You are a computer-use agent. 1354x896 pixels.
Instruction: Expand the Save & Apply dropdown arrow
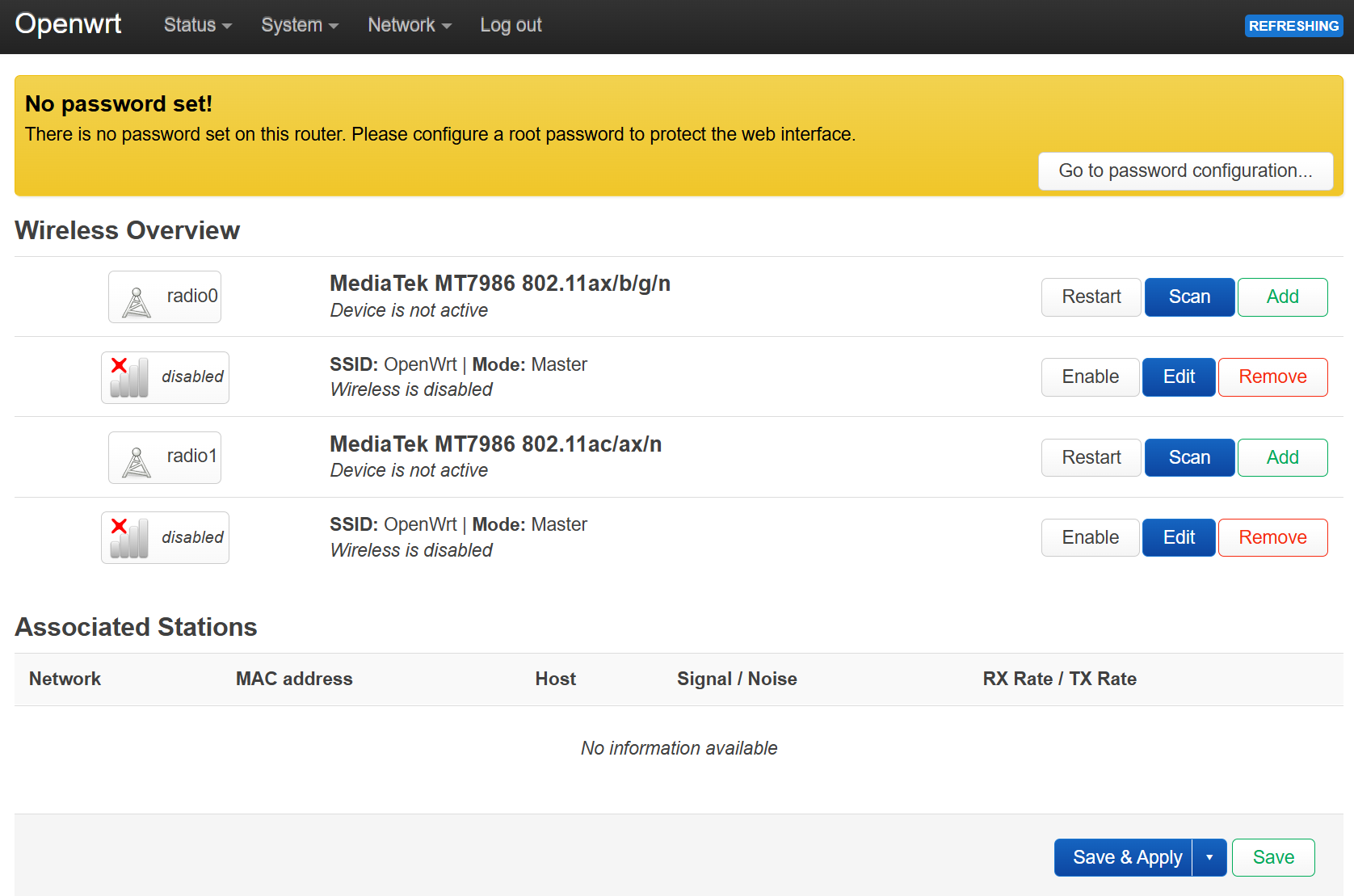pos(1209,857)
